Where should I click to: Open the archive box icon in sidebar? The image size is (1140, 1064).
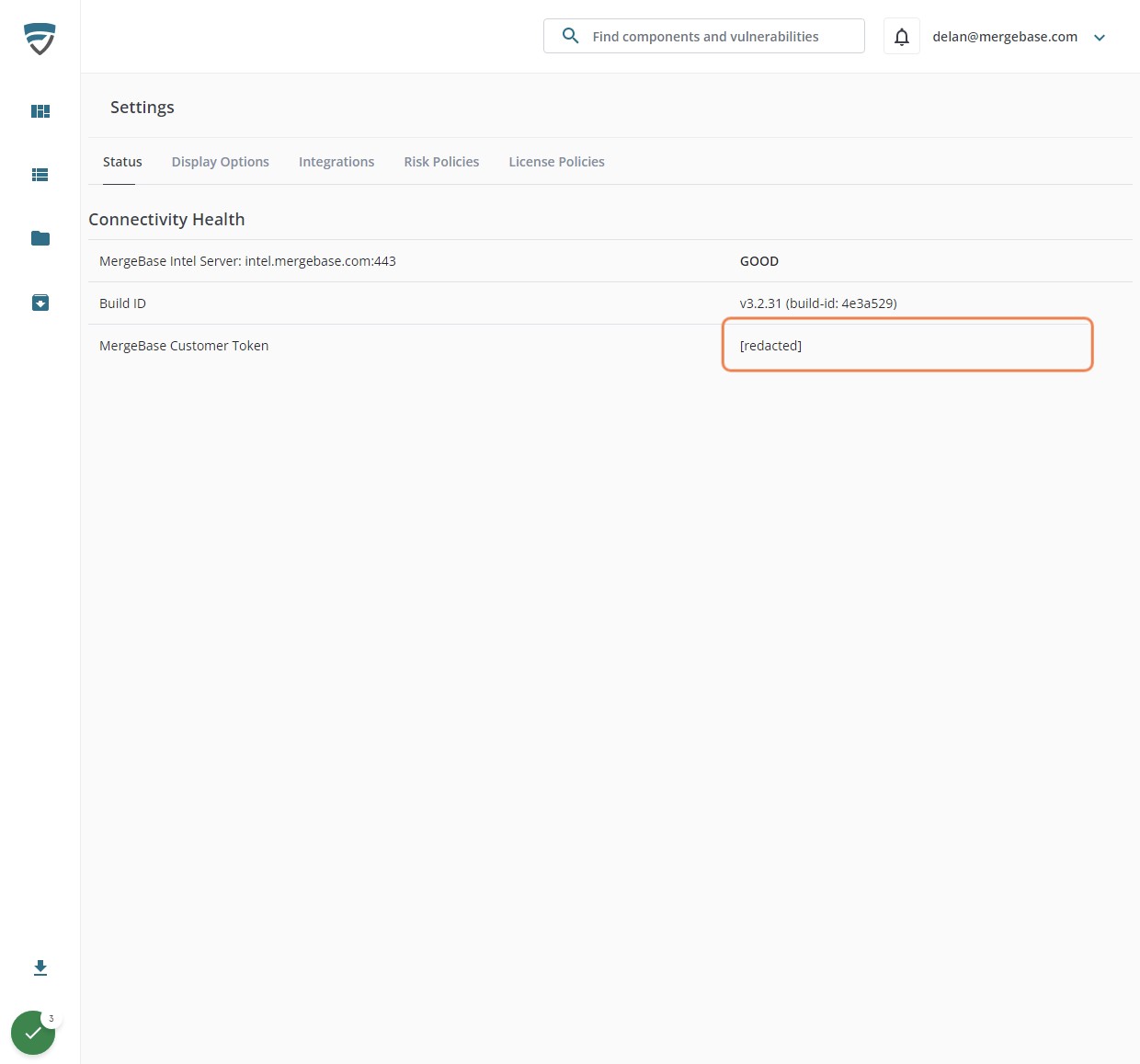[40, 303]
